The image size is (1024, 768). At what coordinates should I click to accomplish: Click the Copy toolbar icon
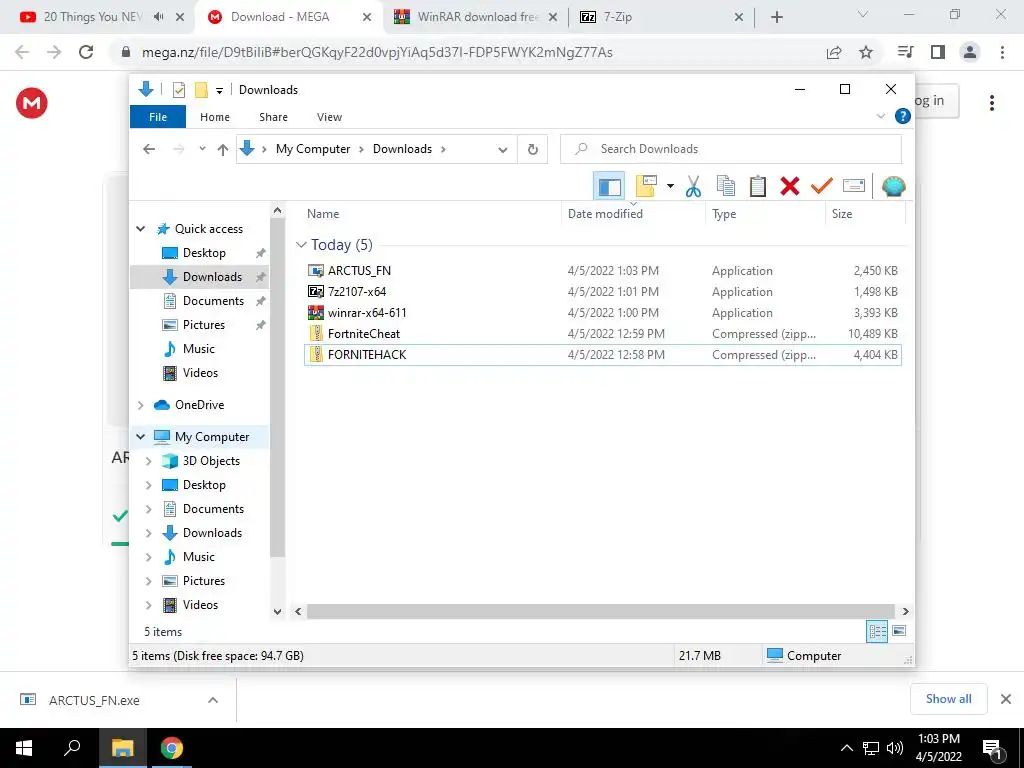pyautogui.click(x=726, y=186)
